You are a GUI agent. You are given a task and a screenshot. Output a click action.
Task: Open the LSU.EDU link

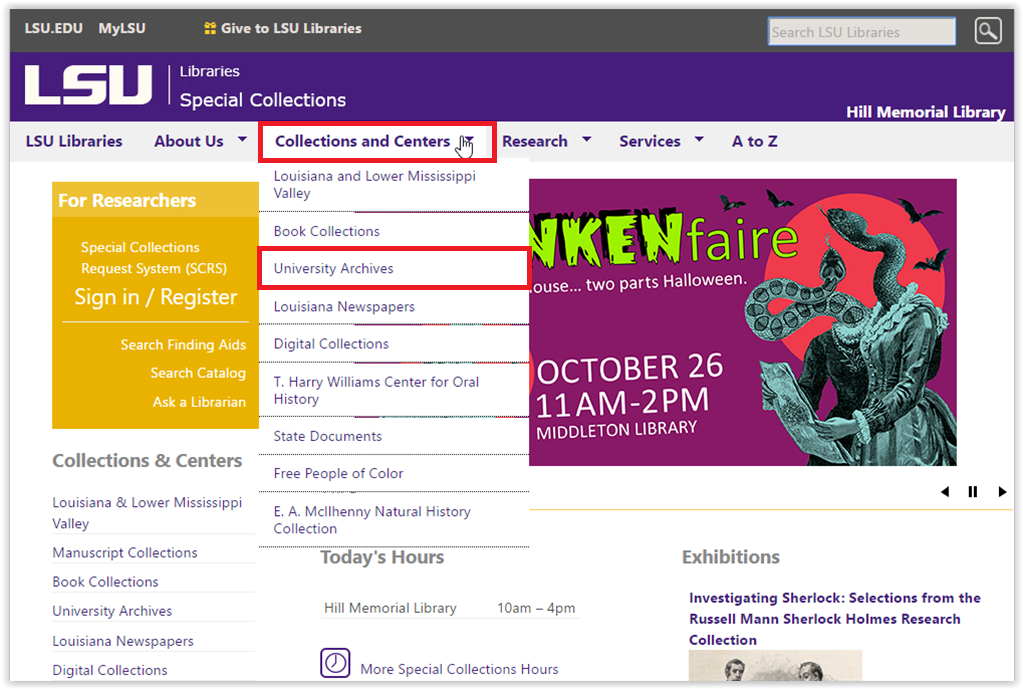(53, 28)
